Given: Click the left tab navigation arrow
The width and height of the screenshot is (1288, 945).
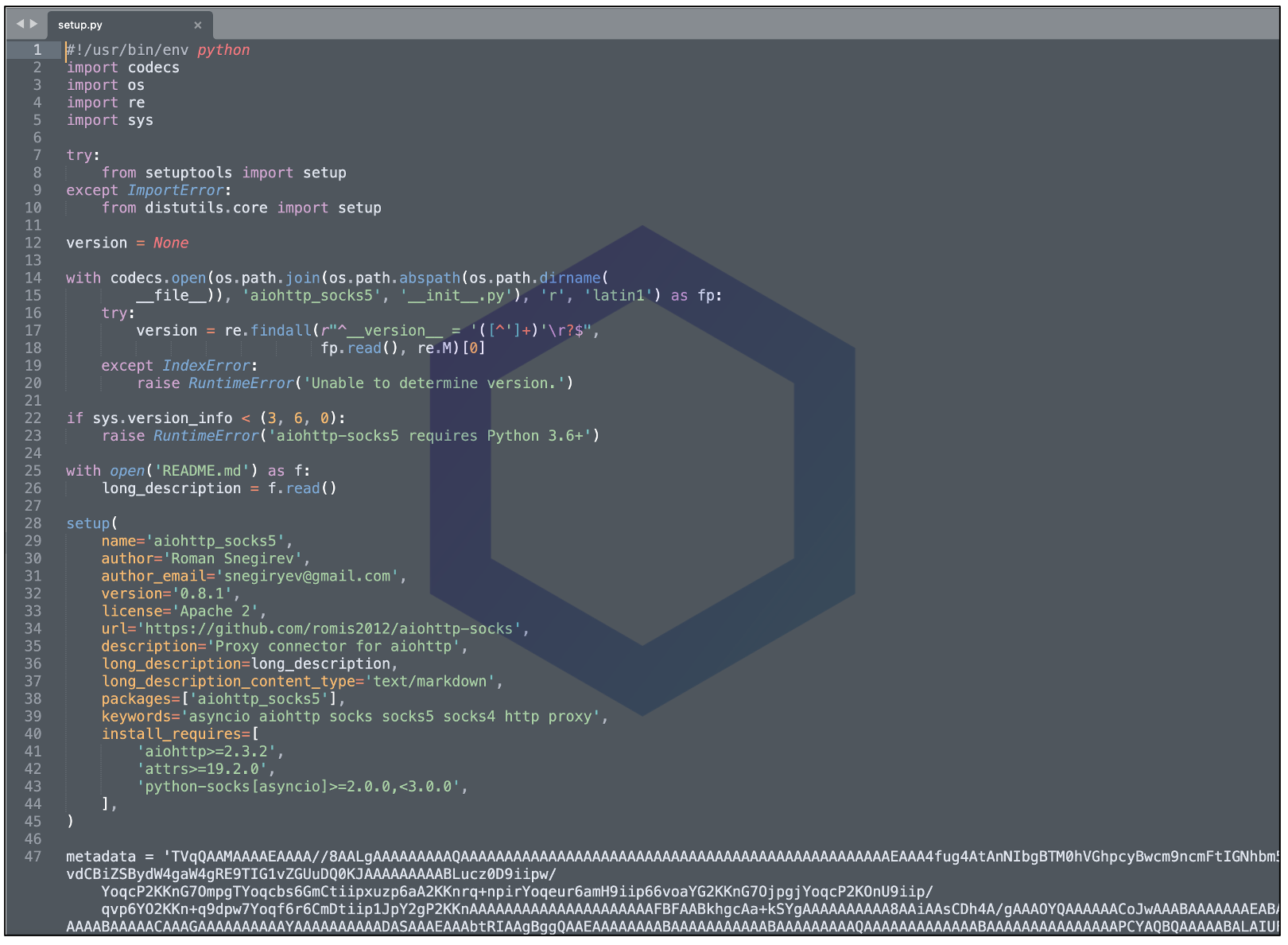Looking at the screenshot, I should pos(20,24).
